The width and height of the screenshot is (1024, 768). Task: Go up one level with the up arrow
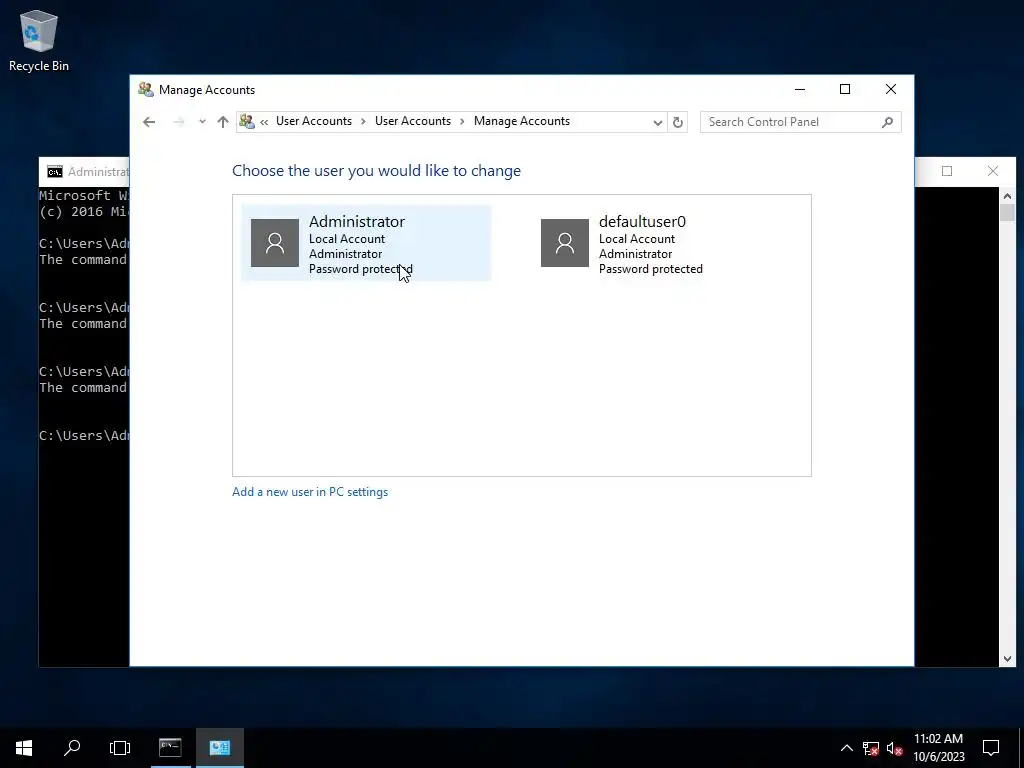point(223,121)
